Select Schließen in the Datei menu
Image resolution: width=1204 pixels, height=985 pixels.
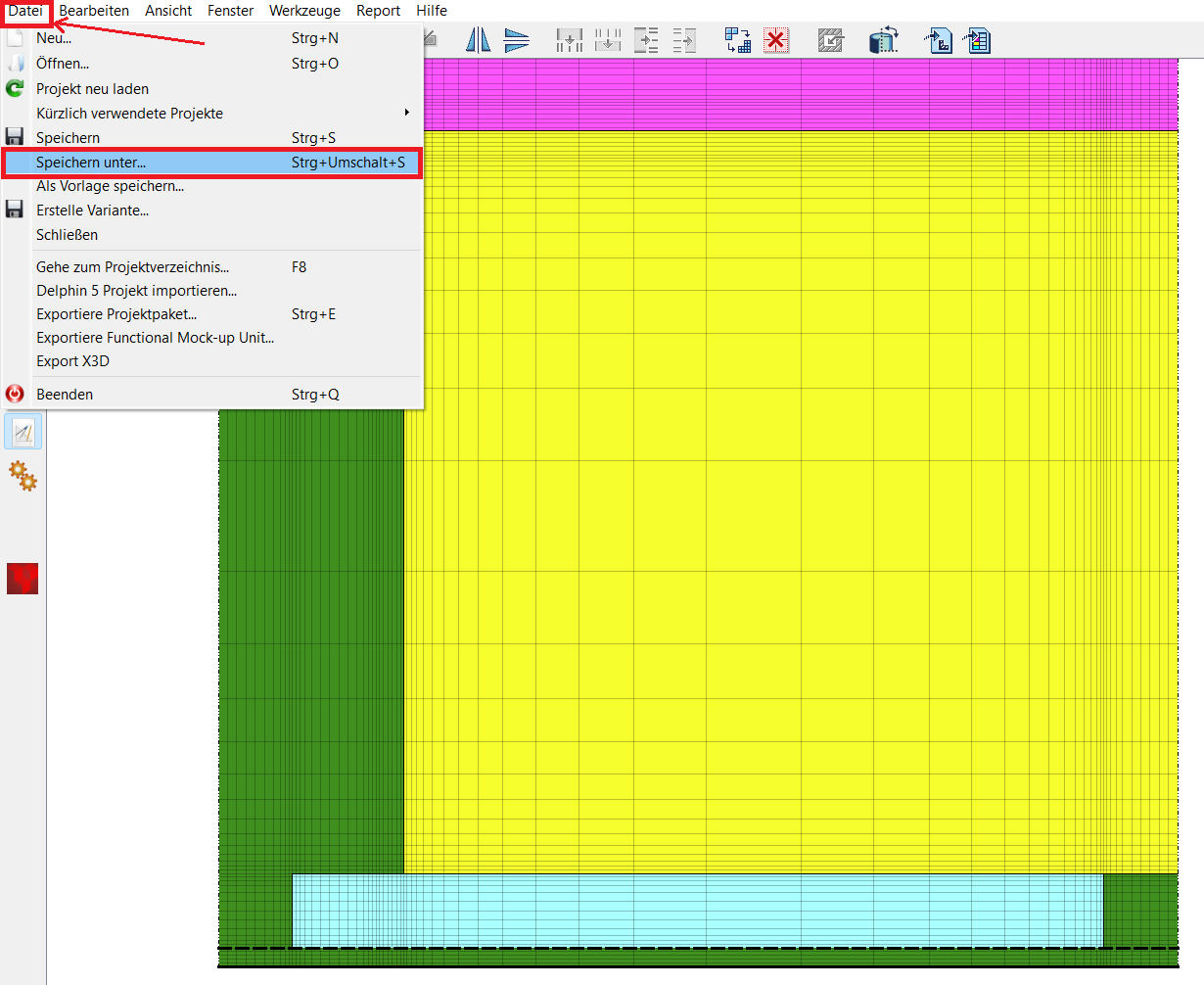click(211, 235)
